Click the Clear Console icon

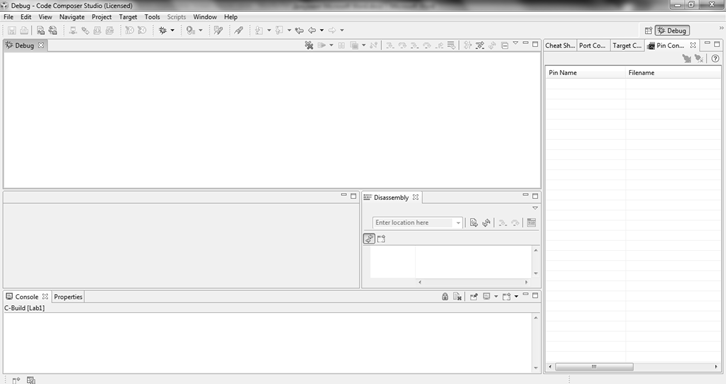click(x=457, y=296)
